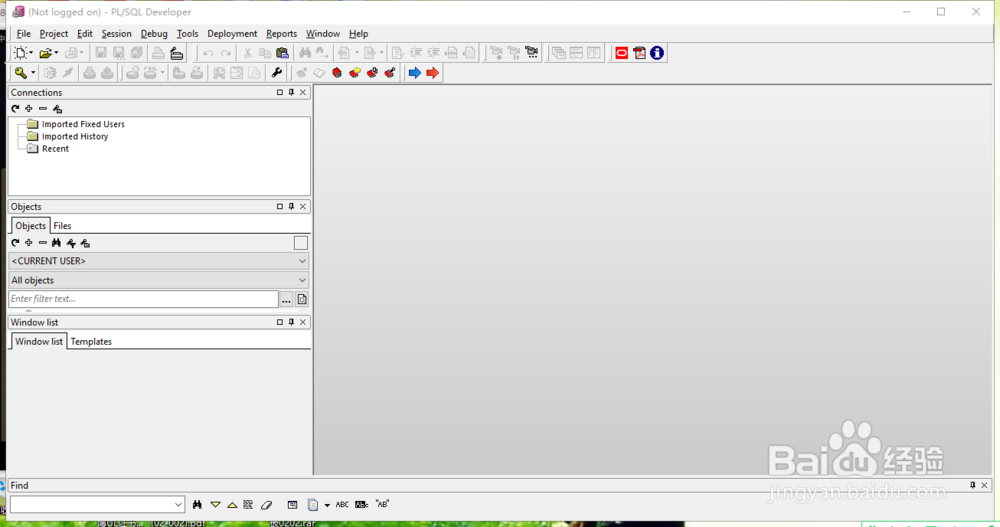Open the Deployment menu
The width and height of the screenshot is (1000, 527).
(x=232, y=34)
